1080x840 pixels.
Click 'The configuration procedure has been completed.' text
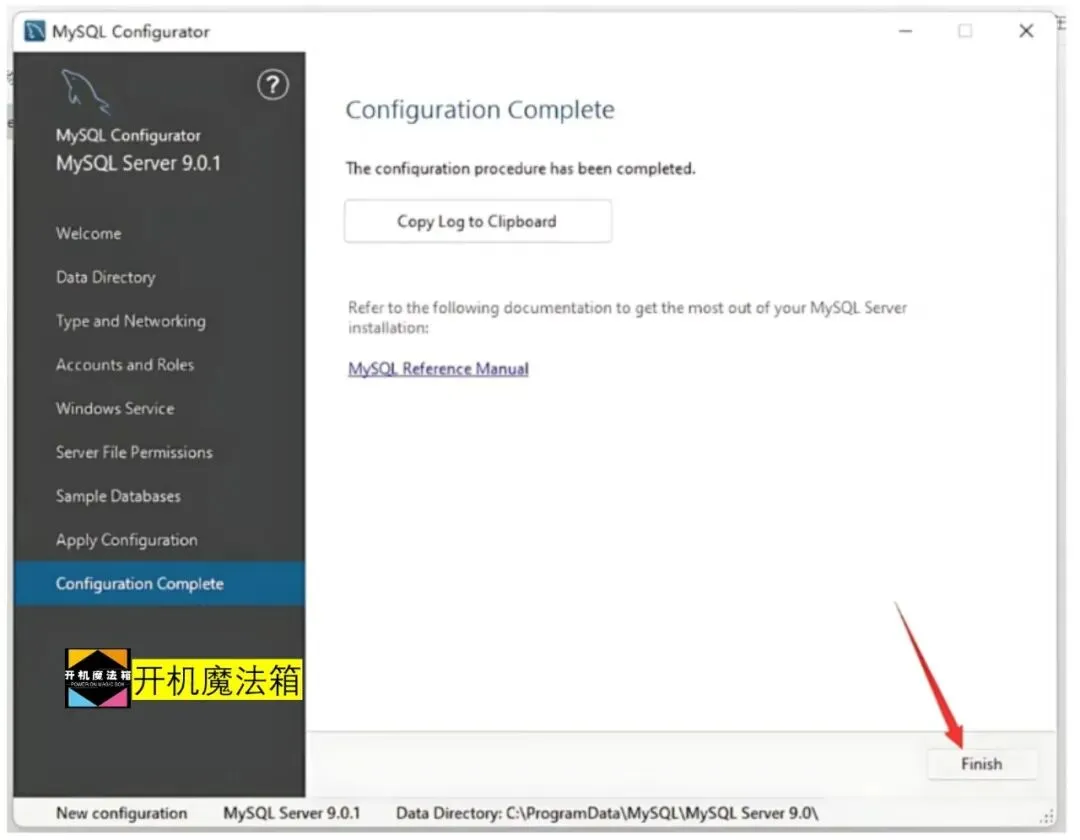pos(521,169)
